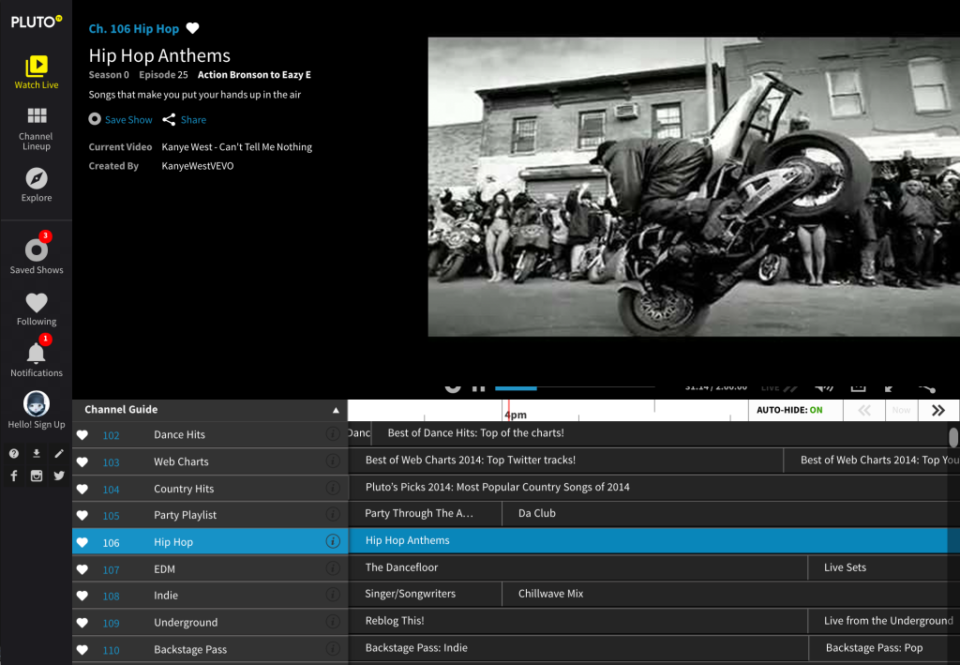
Task: Toggle heart for channel 107 EDM
Action: coord(82,569)
